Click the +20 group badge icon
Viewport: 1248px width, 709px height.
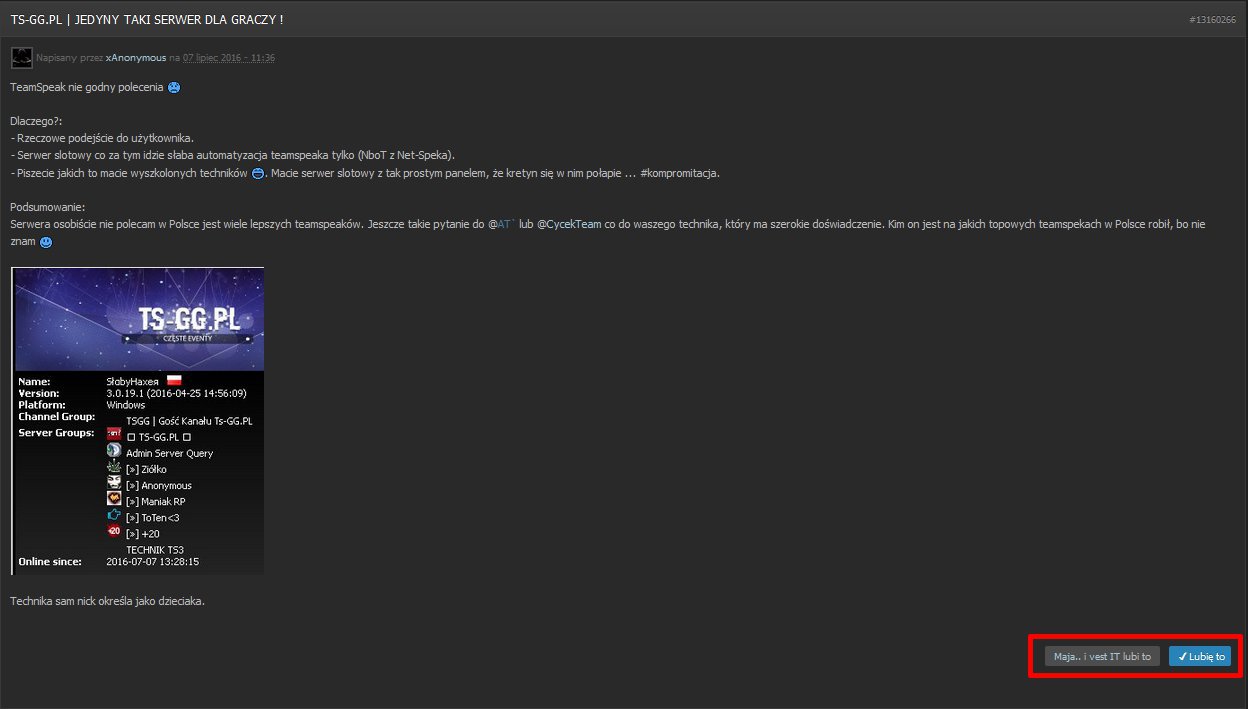click(x=114, y=532)
